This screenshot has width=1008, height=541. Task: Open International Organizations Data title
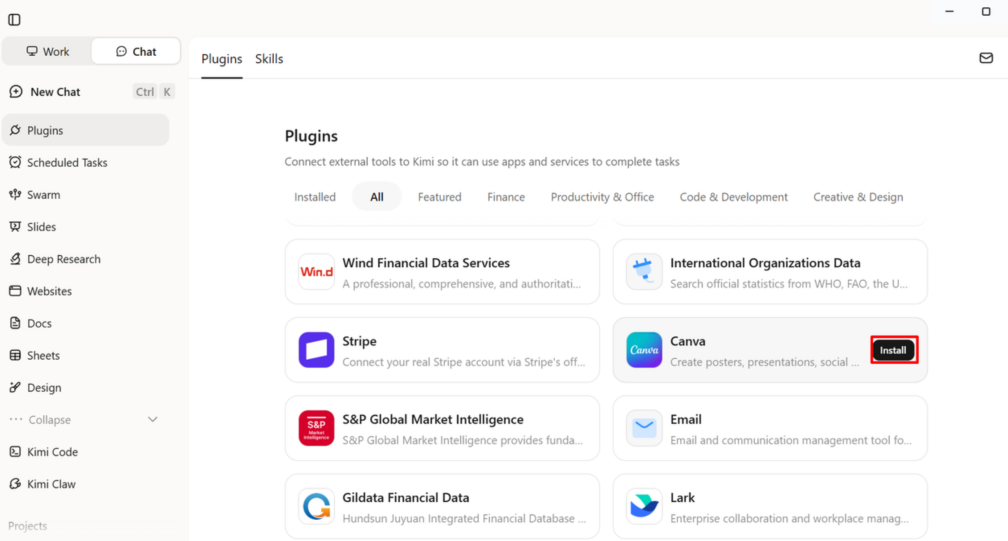(765, 263)
